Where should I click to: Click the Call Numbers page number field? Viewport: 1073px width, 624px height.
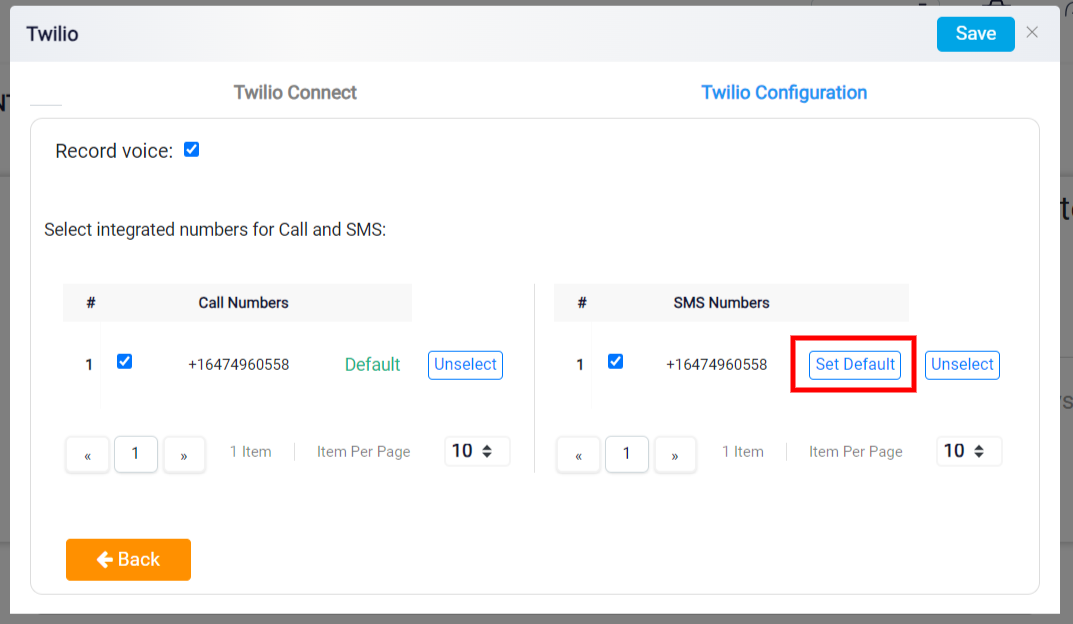135,454
